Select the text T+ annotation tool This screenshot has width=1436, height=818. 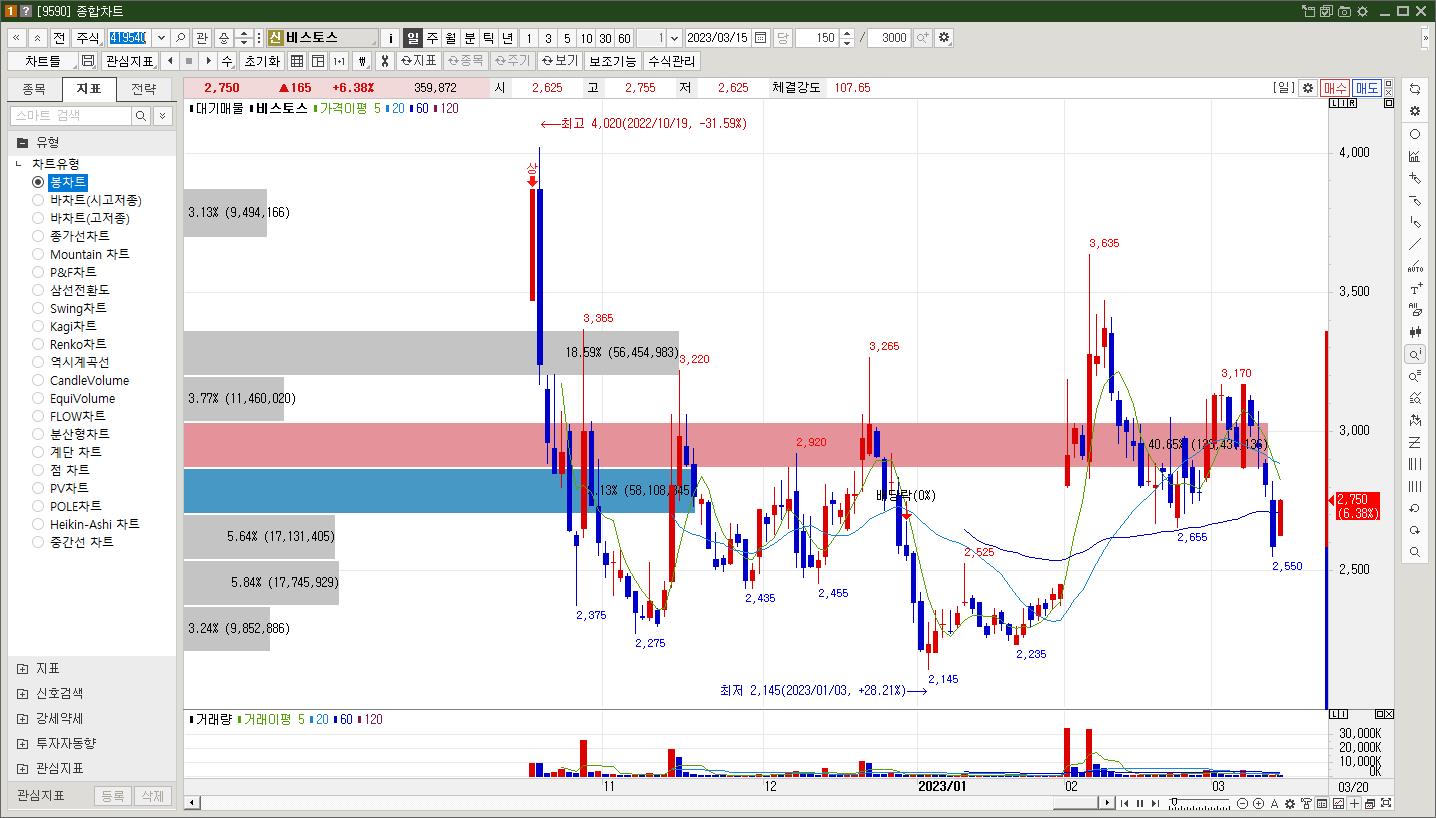point(1415,289)
